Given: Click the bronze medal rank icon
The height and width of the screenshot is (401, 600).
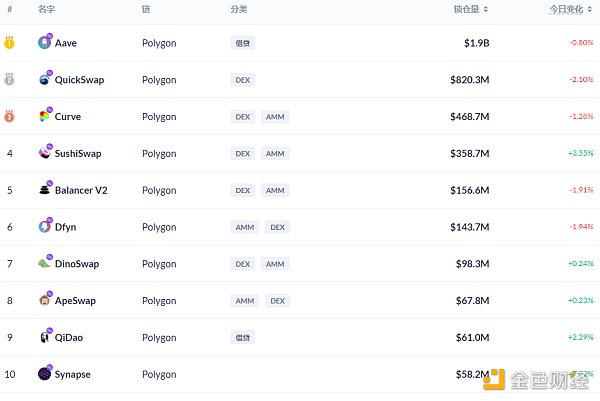Looking at the screenshot, I should [x=9, y=117].
